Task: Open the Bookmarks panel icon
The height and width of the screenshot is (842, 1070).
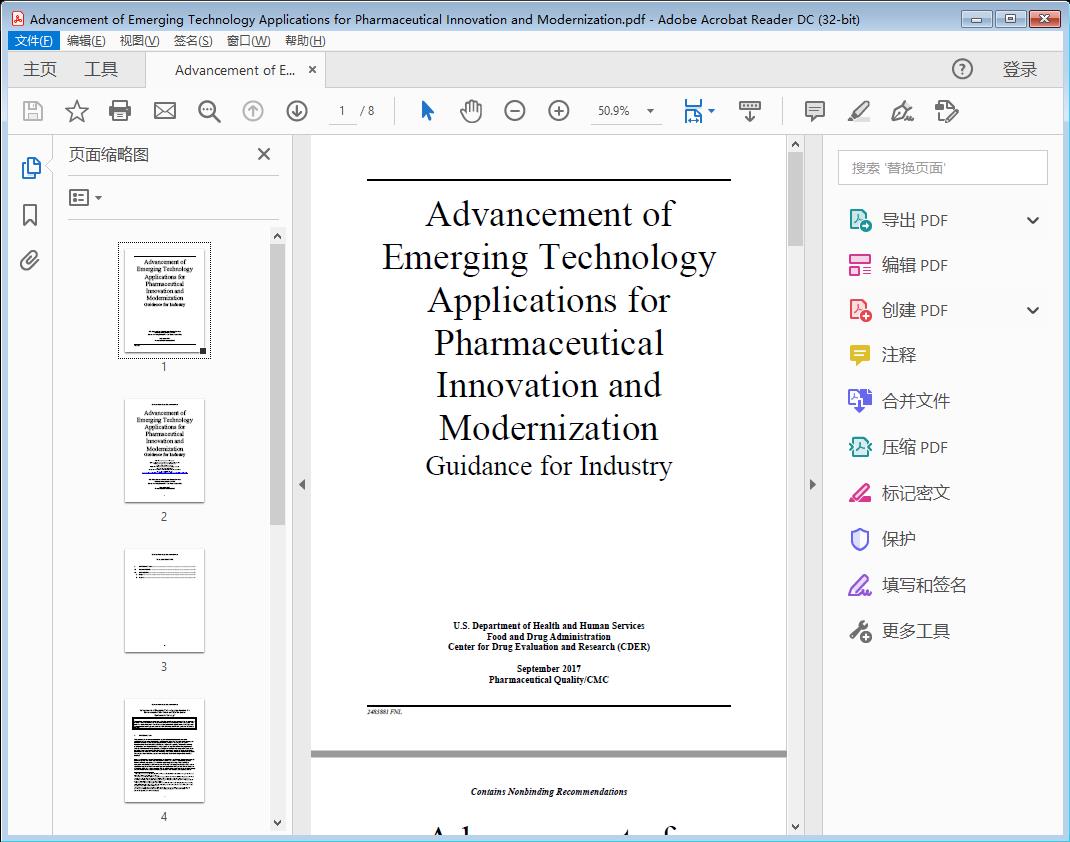Action: point(29,215)
